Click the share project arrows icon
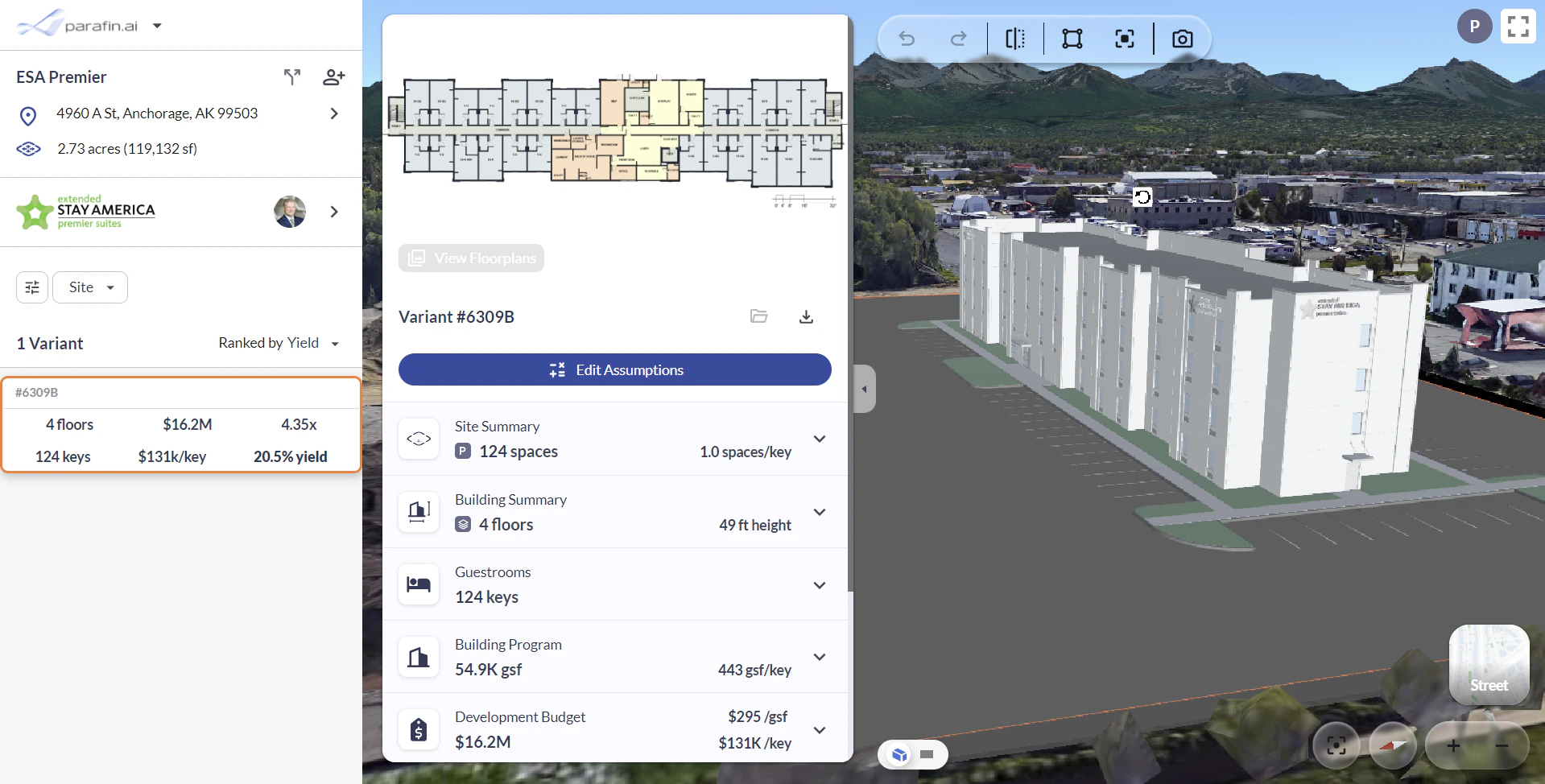 tap(292, 76)
